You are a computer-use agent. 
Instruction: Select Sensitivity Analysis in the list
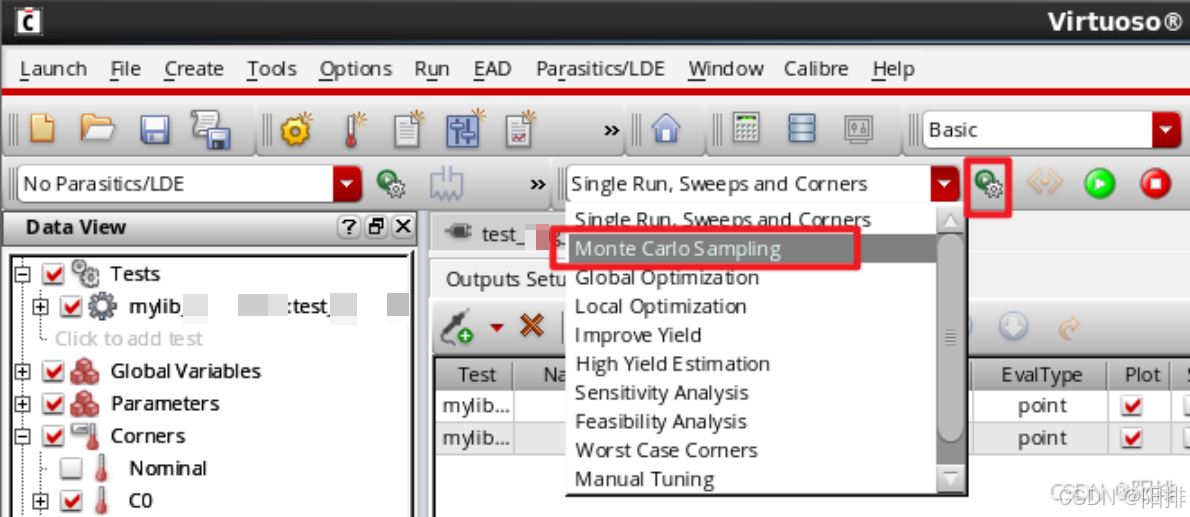coord(751,393)
